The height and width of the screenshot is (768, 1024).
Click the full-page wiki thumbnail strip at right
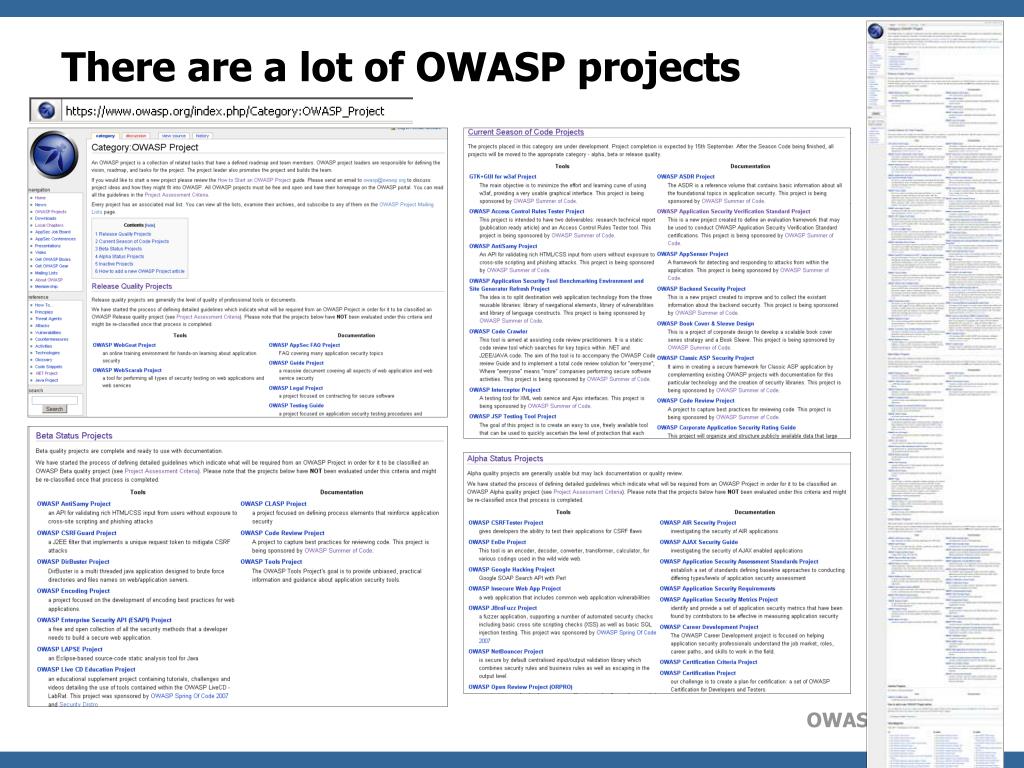tap(935, 394)
